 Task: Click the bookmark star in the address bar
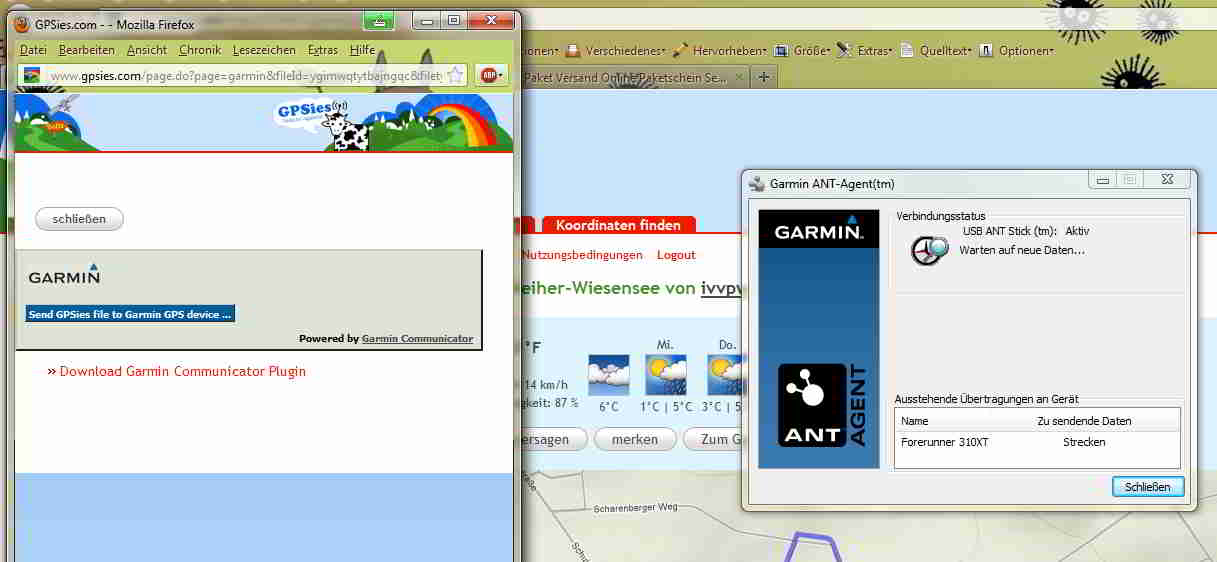pos(455,75)
